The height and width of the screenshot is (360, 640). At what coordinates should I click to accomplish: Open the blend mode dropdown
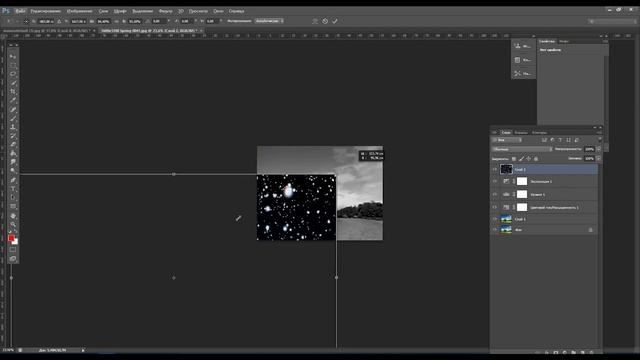[x=522, y=149]
